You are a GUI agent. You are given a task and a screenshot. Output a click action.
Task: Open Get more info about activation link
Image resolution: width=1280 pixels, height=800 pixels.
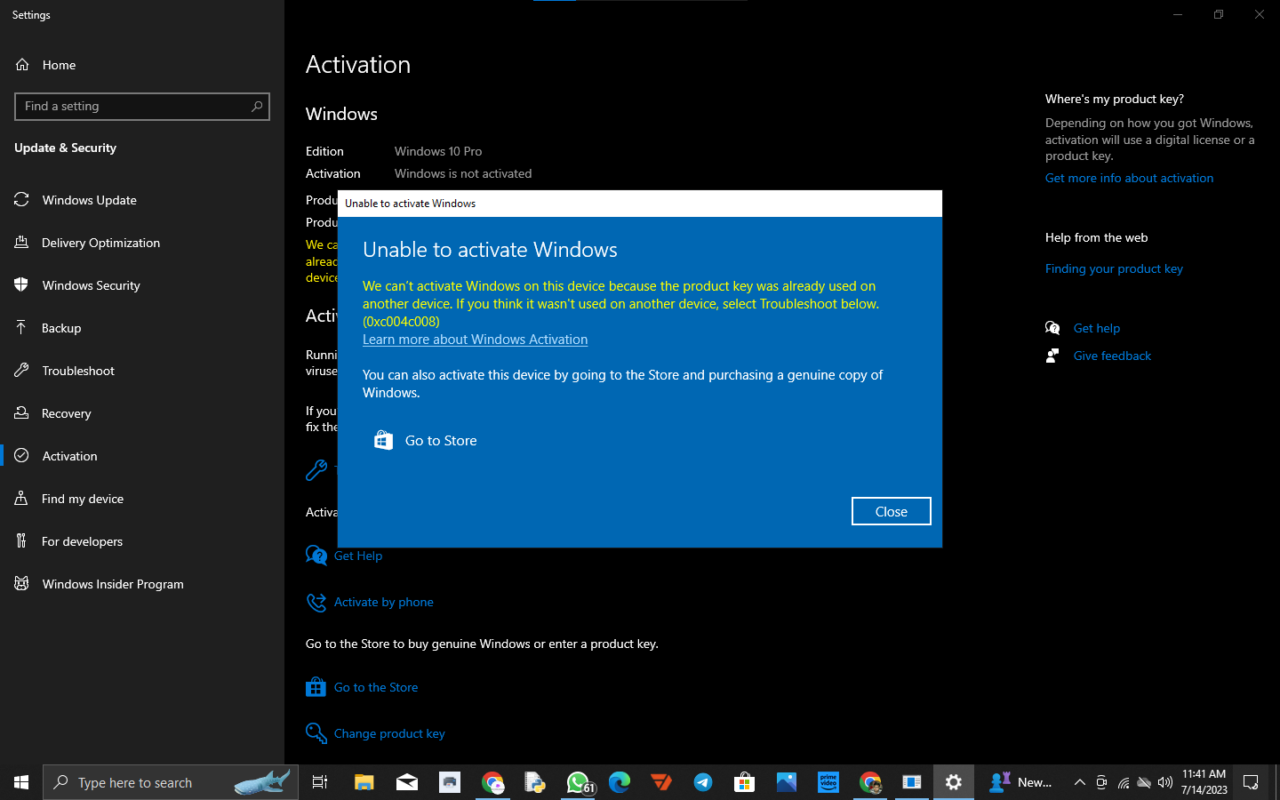point(1129,178)
